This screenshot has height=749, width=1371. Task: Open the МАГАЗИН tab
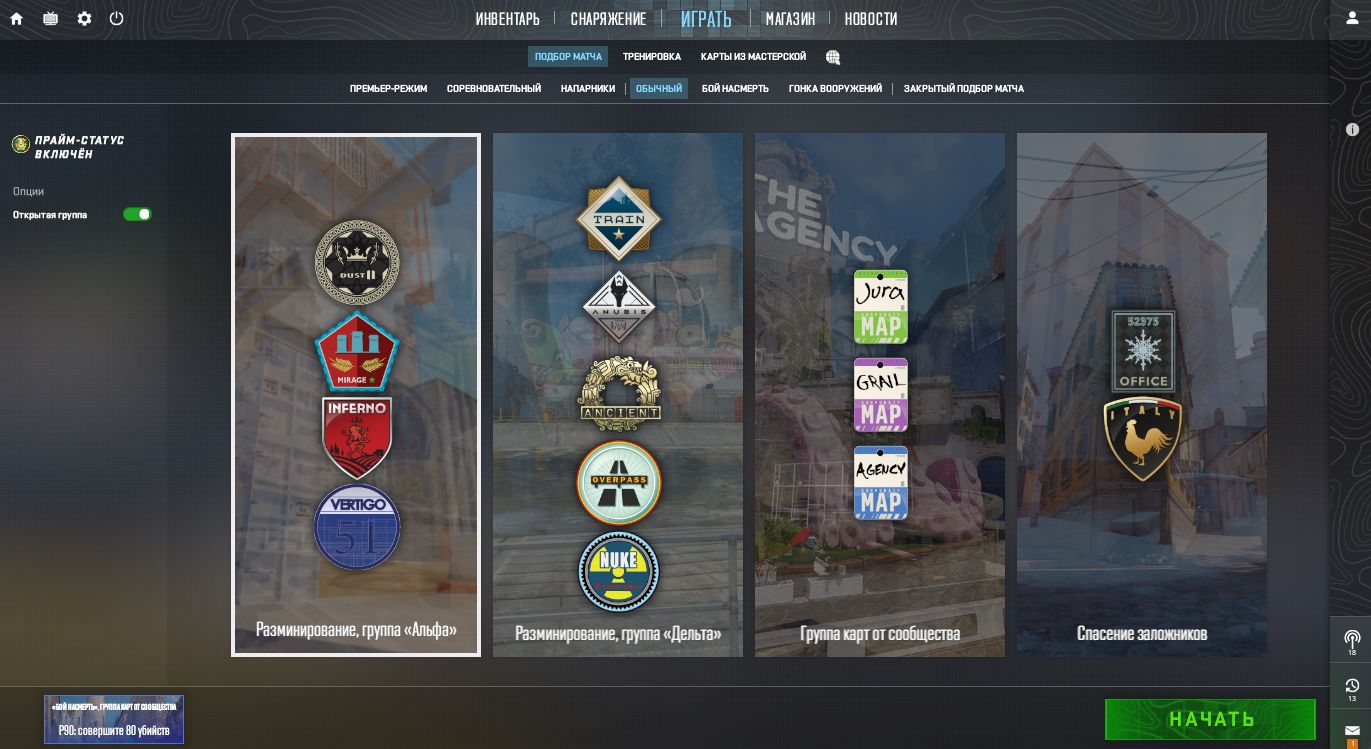(790, 19)
